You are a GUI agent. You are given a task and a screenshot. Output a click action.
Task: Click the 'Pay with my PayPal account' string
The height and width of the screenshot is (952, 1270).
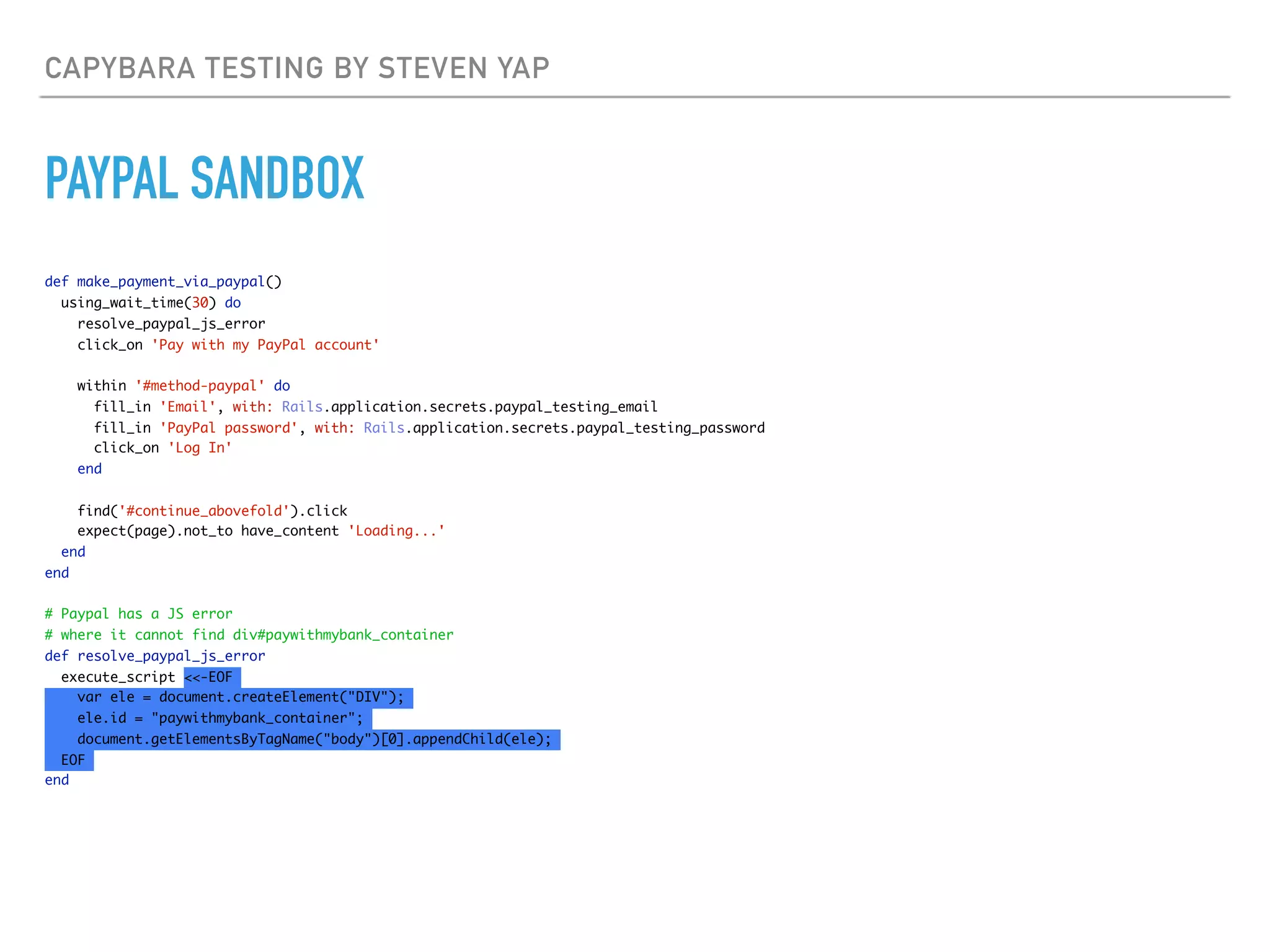coord(265,345)
